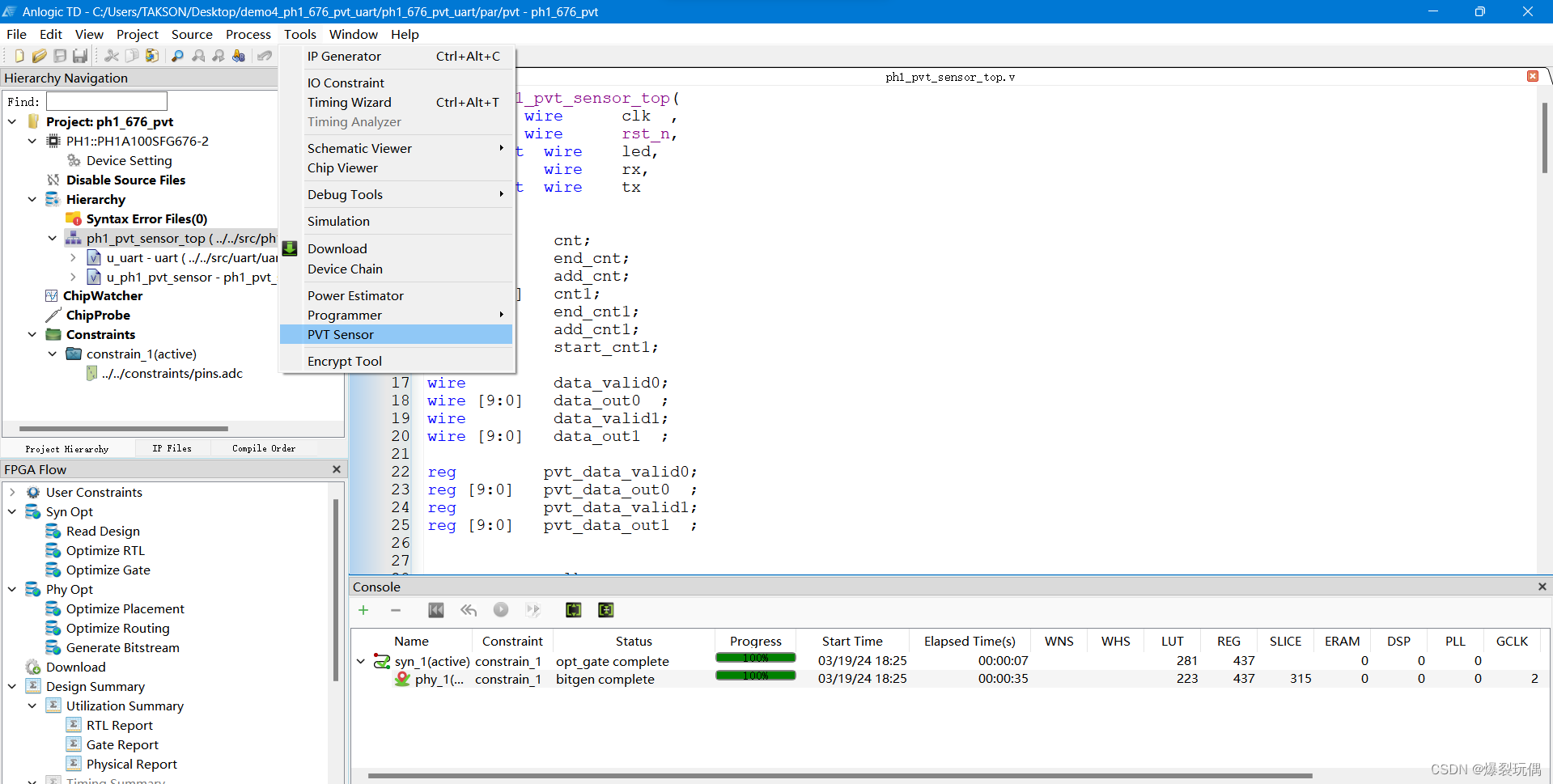Open Find with blue magnifier icon
This screenshot has width=1553, height=784.
tap(177, 56)
